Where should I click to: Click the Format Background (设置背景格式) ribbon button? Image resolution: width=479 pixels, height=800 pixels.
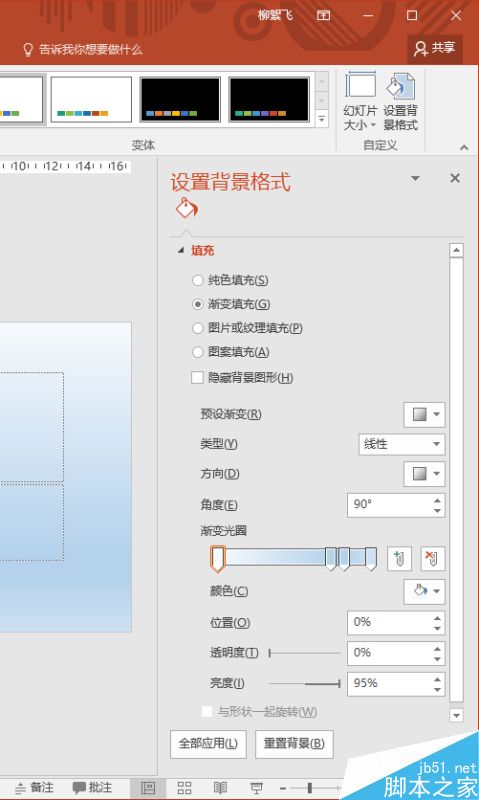coord(400,102)
